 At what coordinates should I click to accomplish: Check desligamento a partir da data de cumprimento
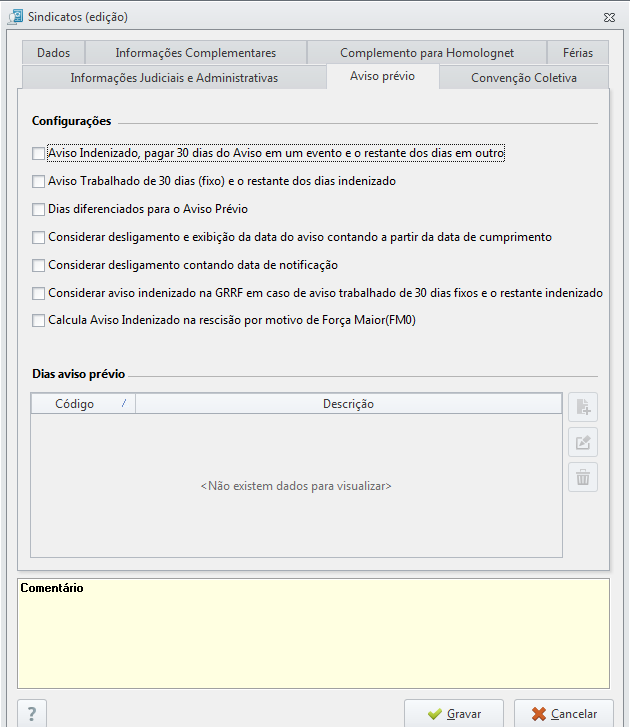[38, 237]
